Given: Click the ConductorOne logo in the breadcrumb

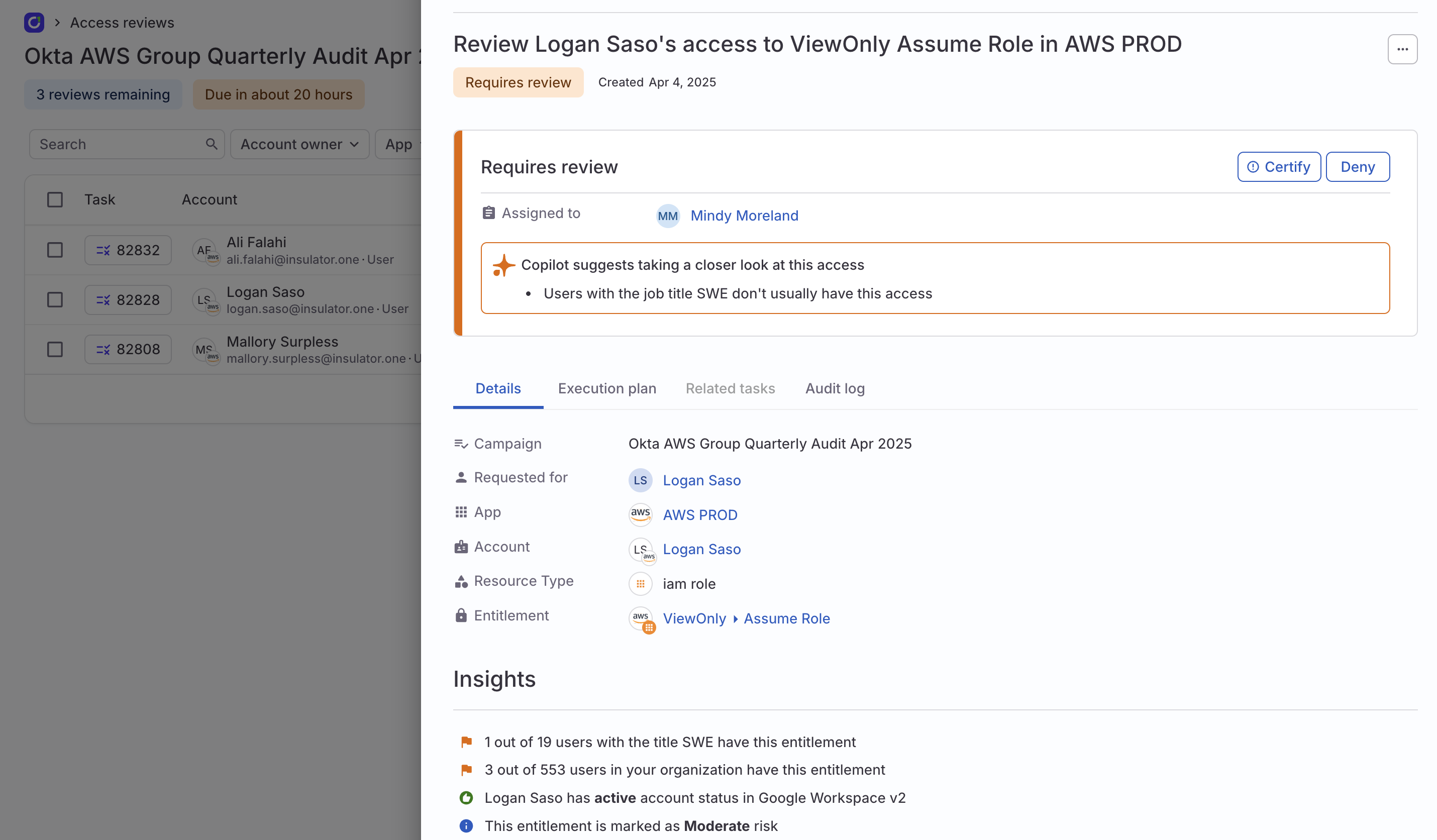Looking at the screenshot, I should [34, 22].
